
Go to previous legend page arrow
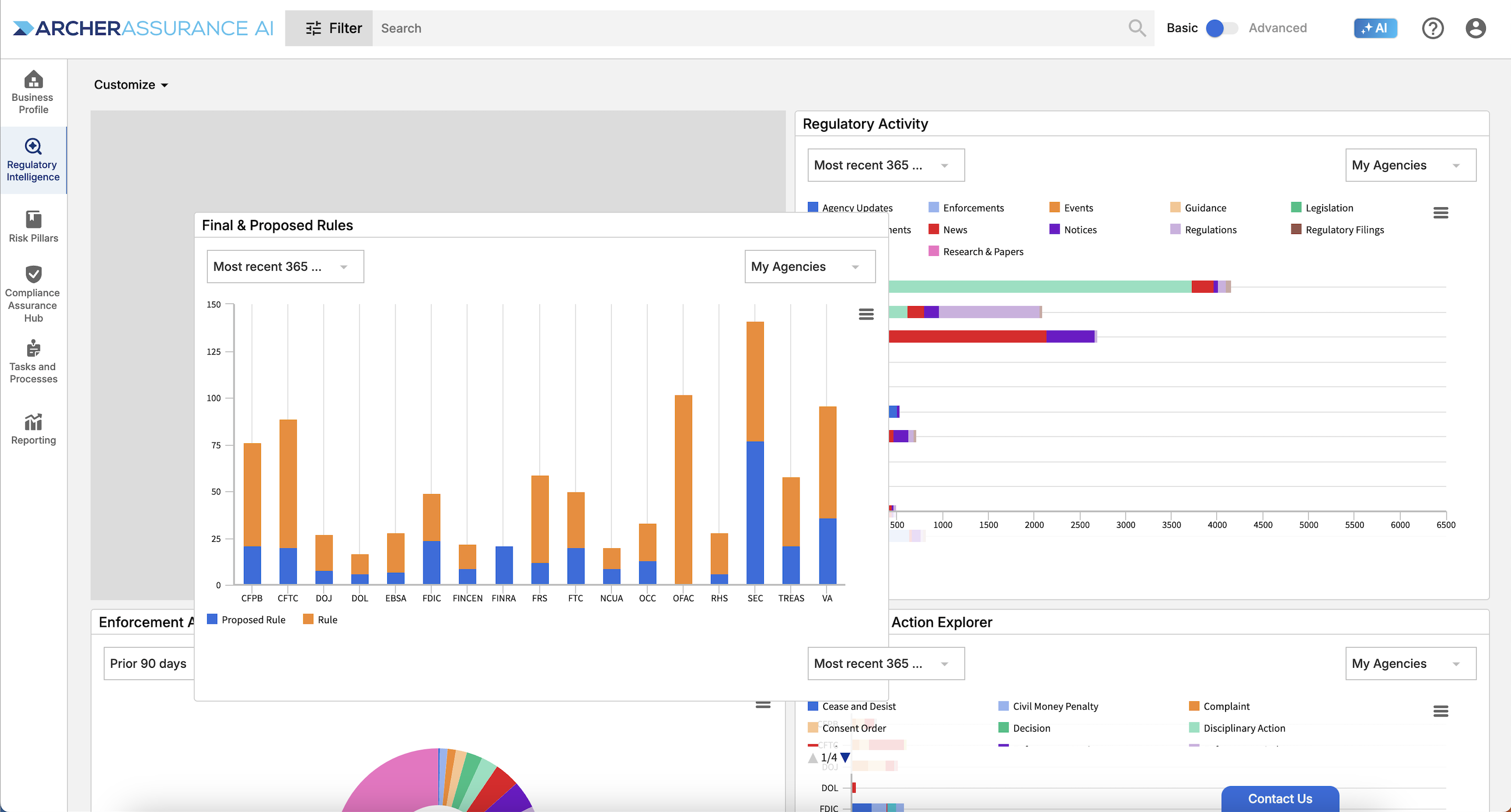click(x=812, y=757)
